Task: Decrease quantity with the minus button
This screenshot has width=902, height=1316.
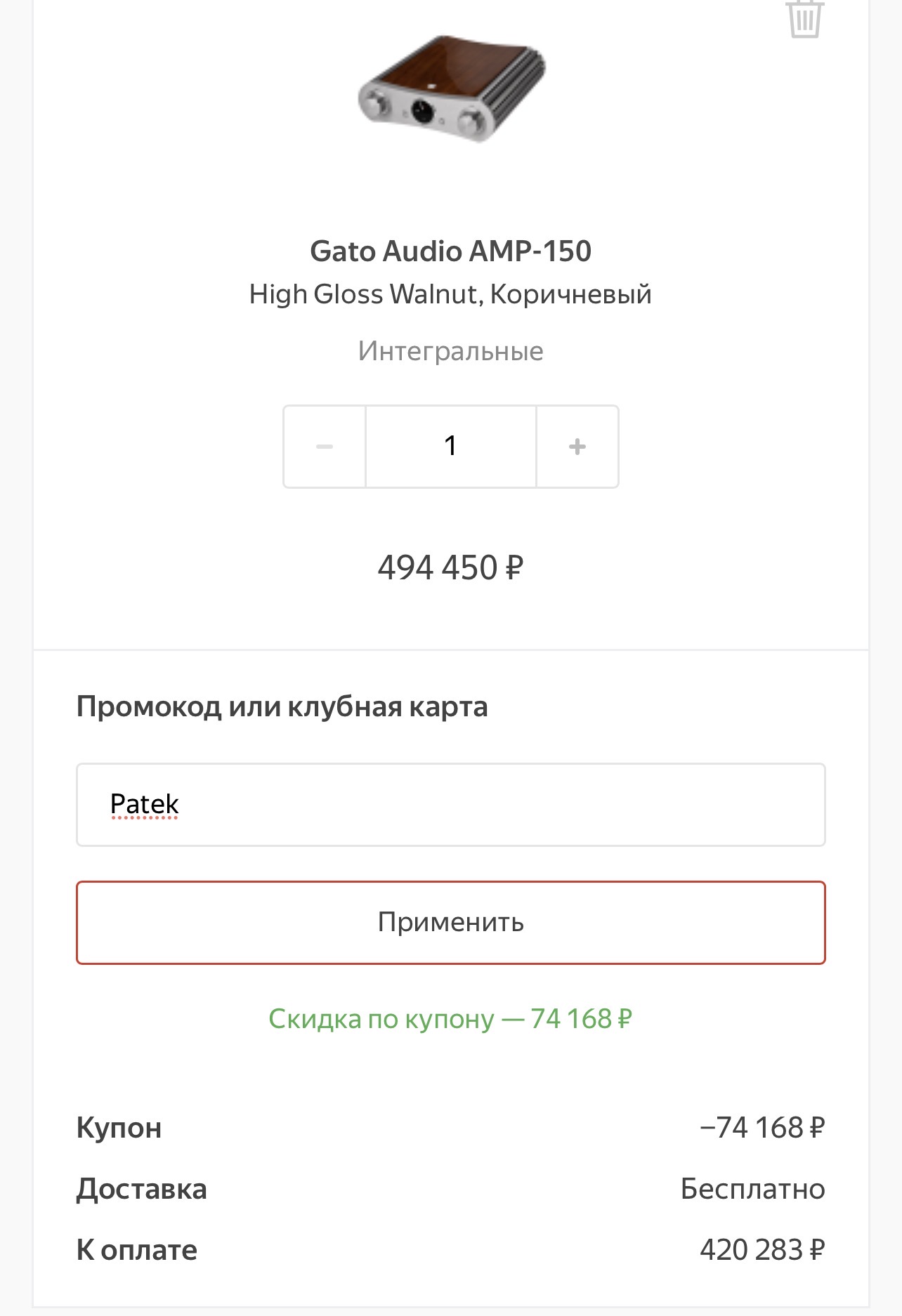Action: point(325,447)
